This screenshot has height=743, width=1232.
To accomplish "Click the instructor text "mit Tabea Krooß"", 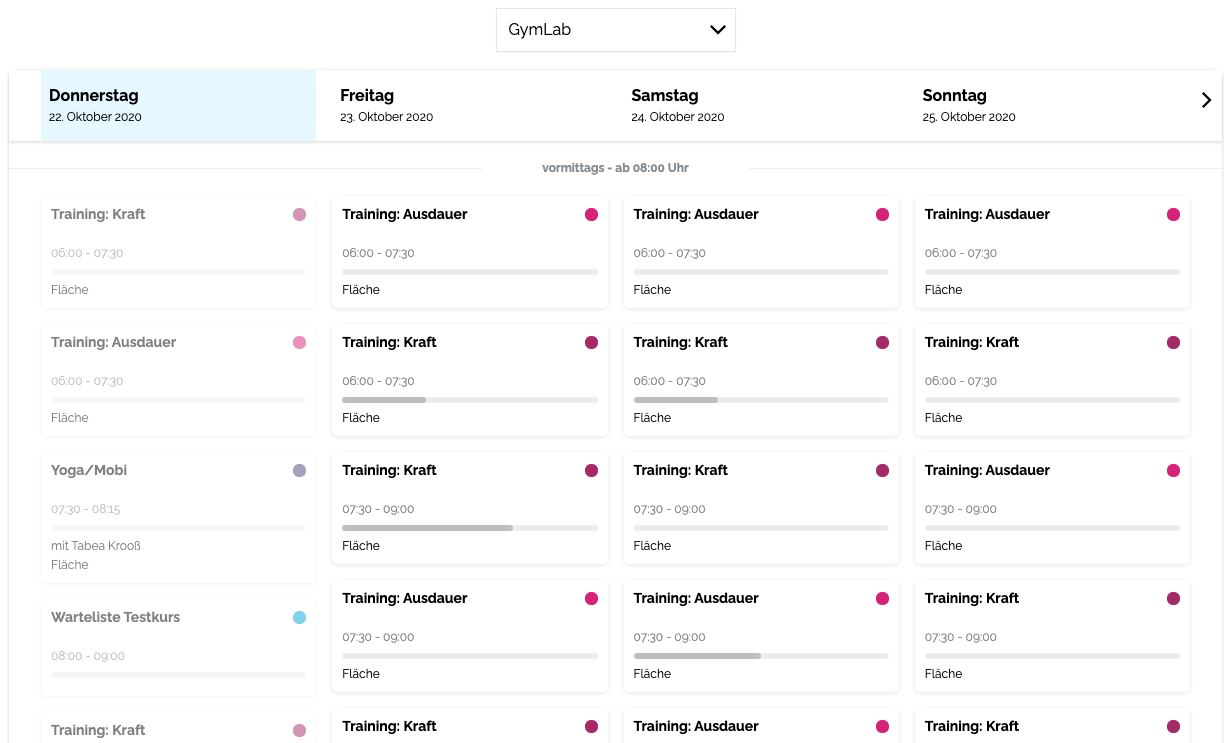I will pos(95,546).
